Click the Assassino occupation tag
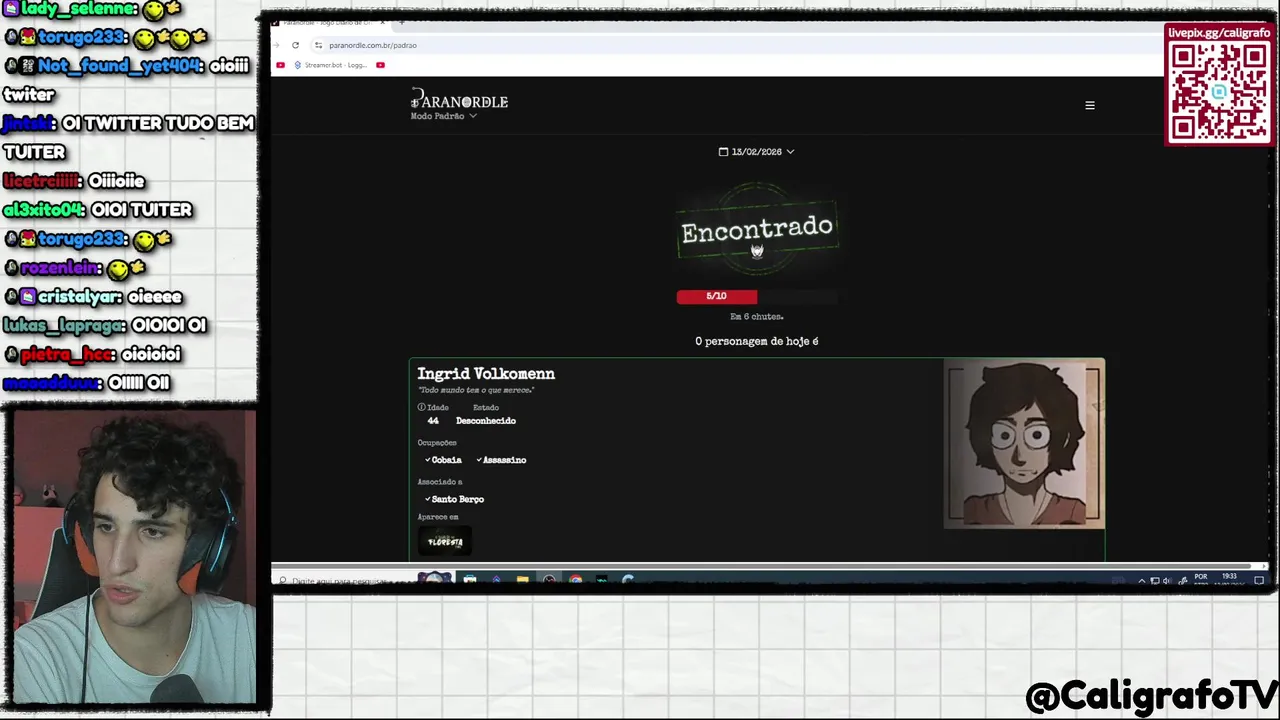1280x720 pixels. [501, 460]
